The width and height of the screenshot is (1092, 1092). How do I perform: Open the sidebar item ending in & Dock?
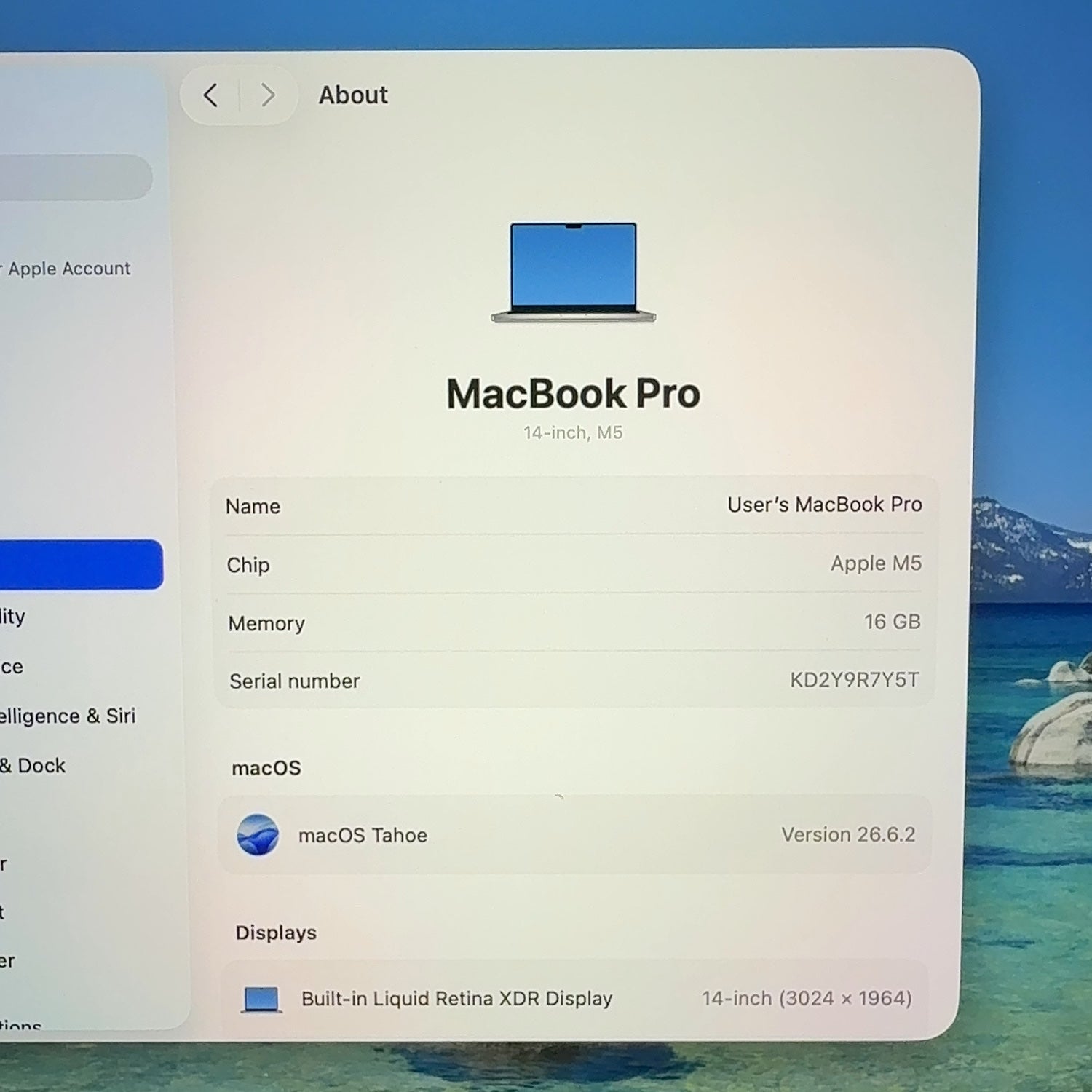tap(33, 766)
